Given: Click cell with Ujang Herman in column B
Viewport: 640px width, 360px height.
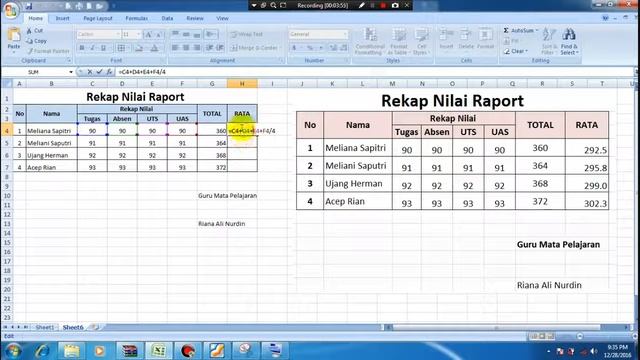Looking at the screenshot, I should [51, 155].
